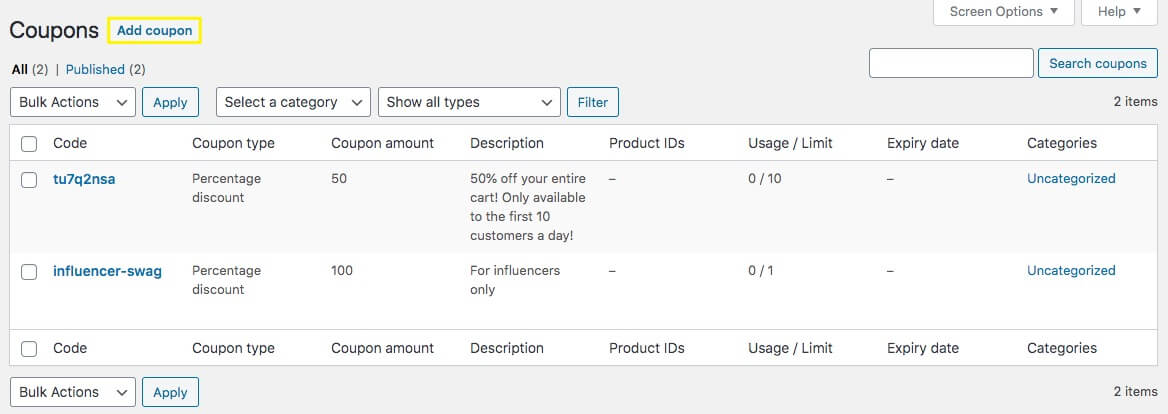The height and width of the screenshot is (414, 1168).
Task: Expand the Show all types dropdown
Action: 468,102
